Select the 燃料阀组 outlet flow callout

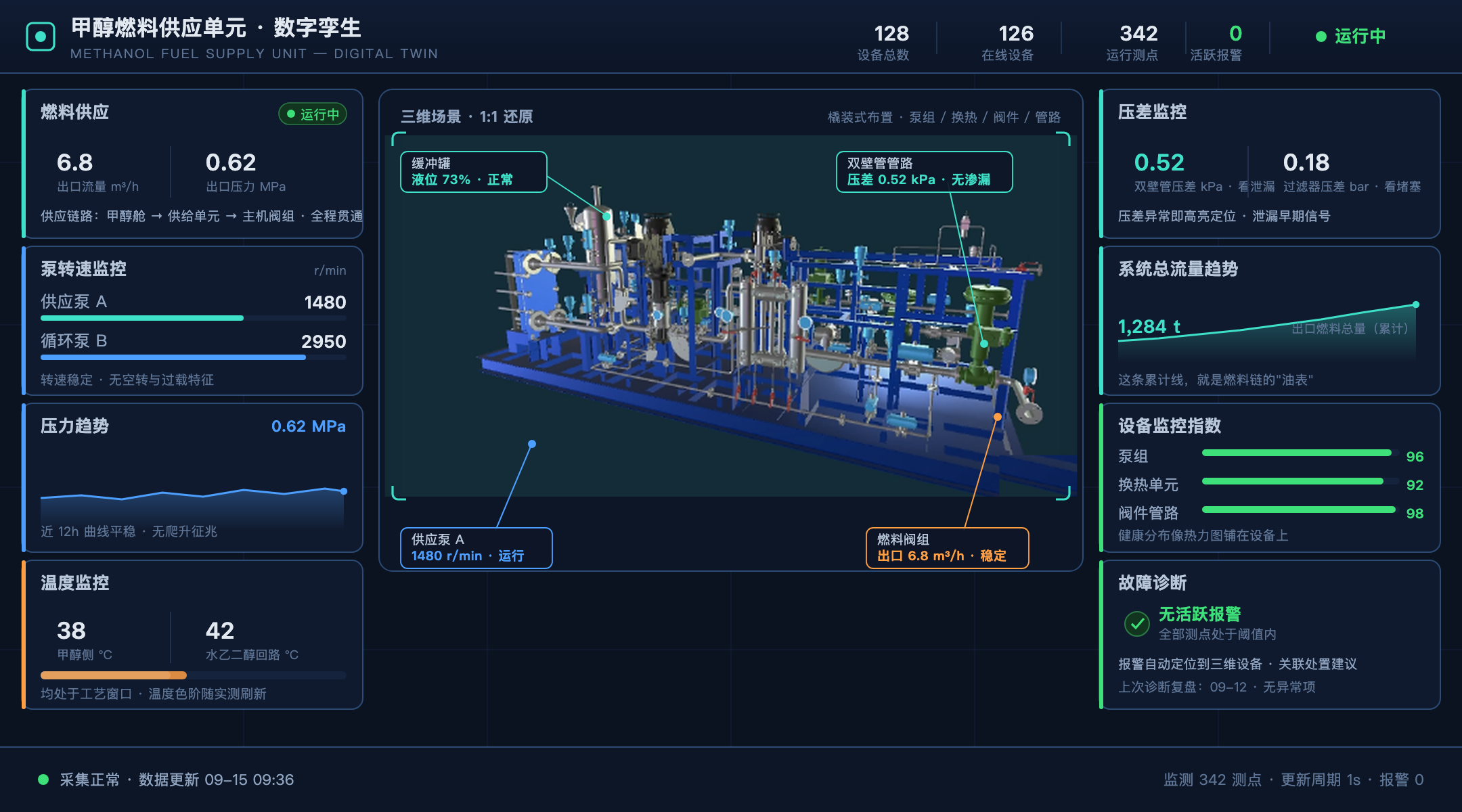[x=947, y=548]
